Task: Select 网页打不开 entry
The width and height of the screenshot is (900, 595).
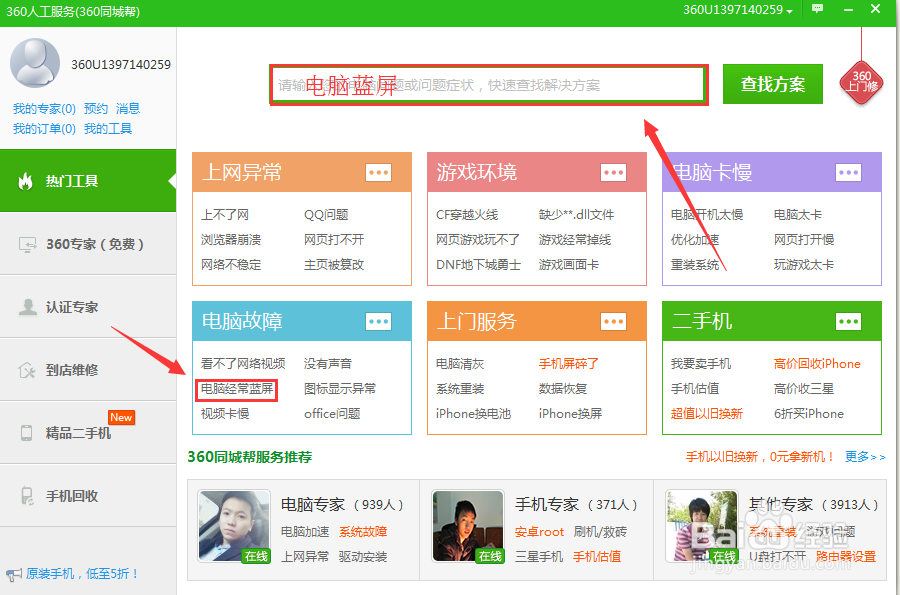Action: [334, 239]
